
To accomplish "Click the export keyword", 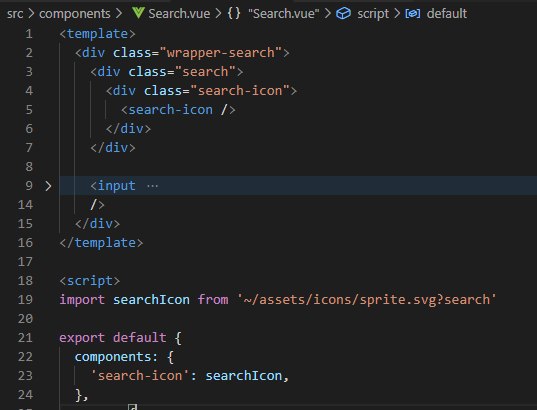I will point(82,338).
